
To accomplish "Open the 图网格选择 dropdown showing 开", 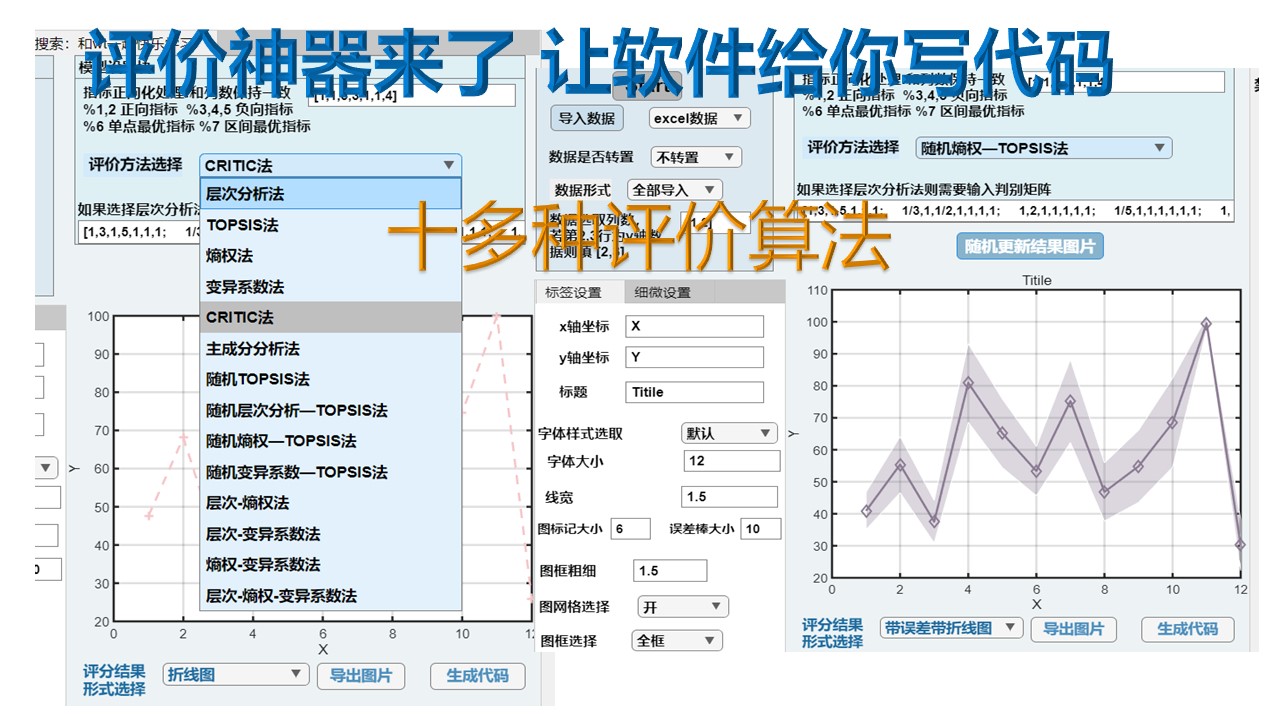I will [x=683, y=607].
